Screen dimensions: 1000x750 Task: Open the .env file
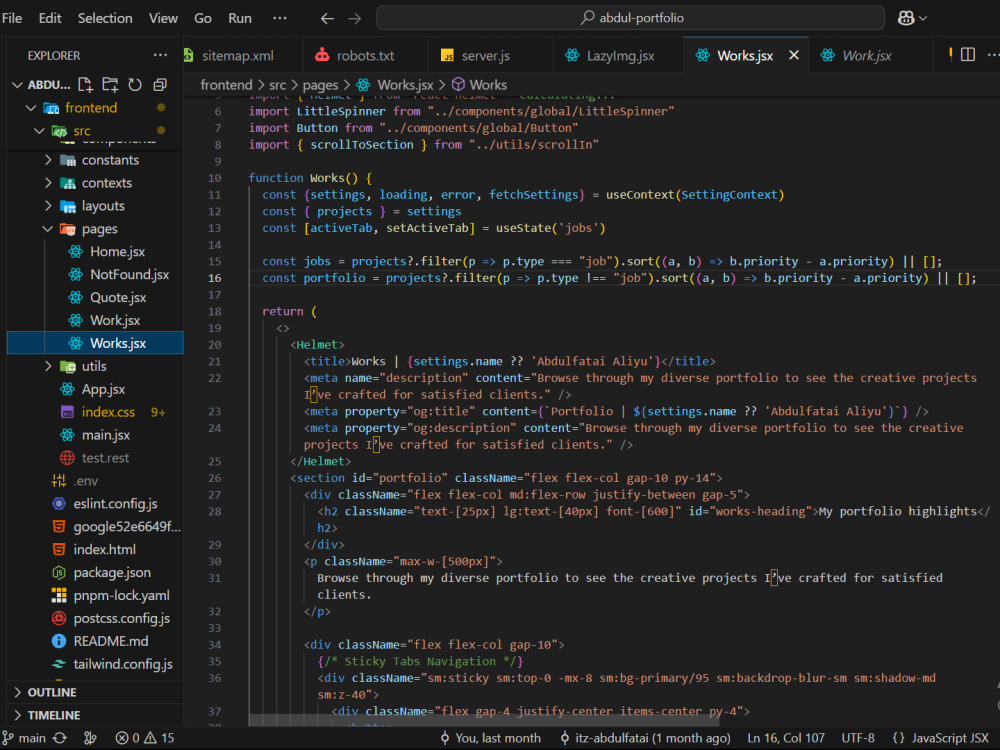pyautogui.click(x=96, y=481)
